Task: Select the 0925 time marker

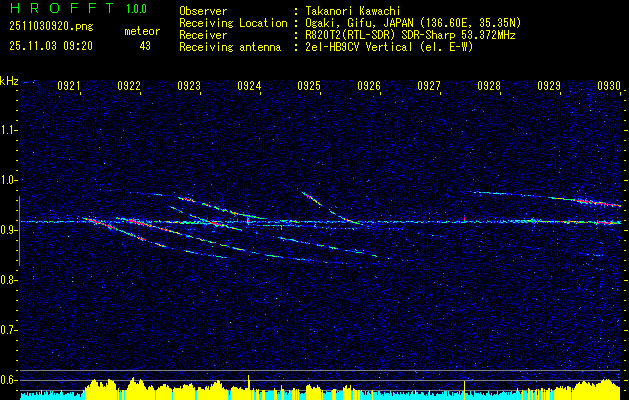Action: tap(309, 85)
